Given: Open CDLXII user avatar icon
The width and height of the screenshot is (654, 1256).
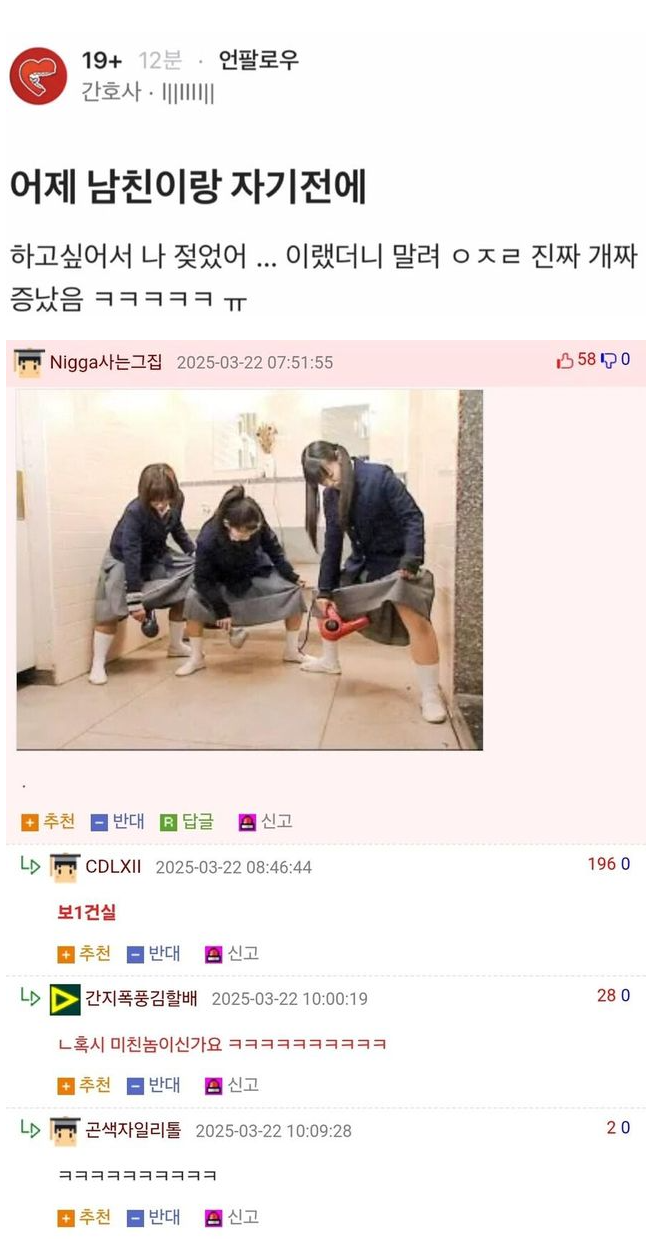Looking at the screenshot, I should [64, 867].
